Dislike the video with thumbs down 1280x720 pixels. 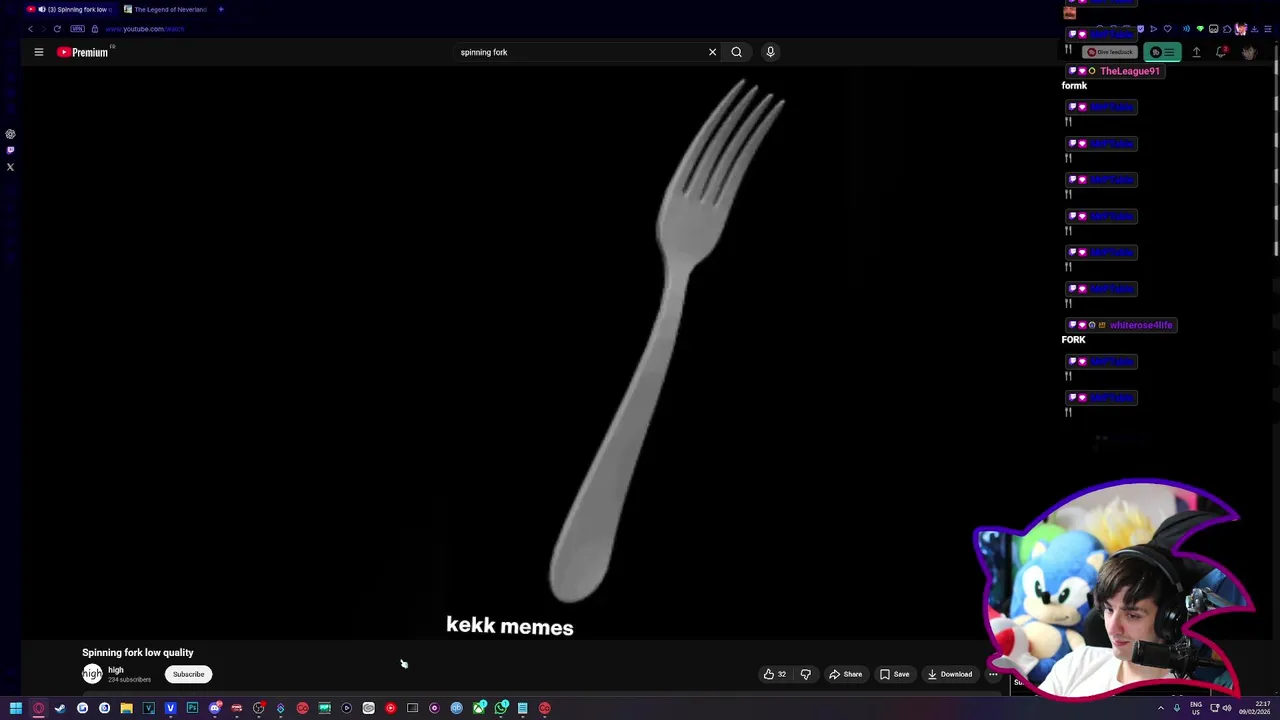click(806, 674)
